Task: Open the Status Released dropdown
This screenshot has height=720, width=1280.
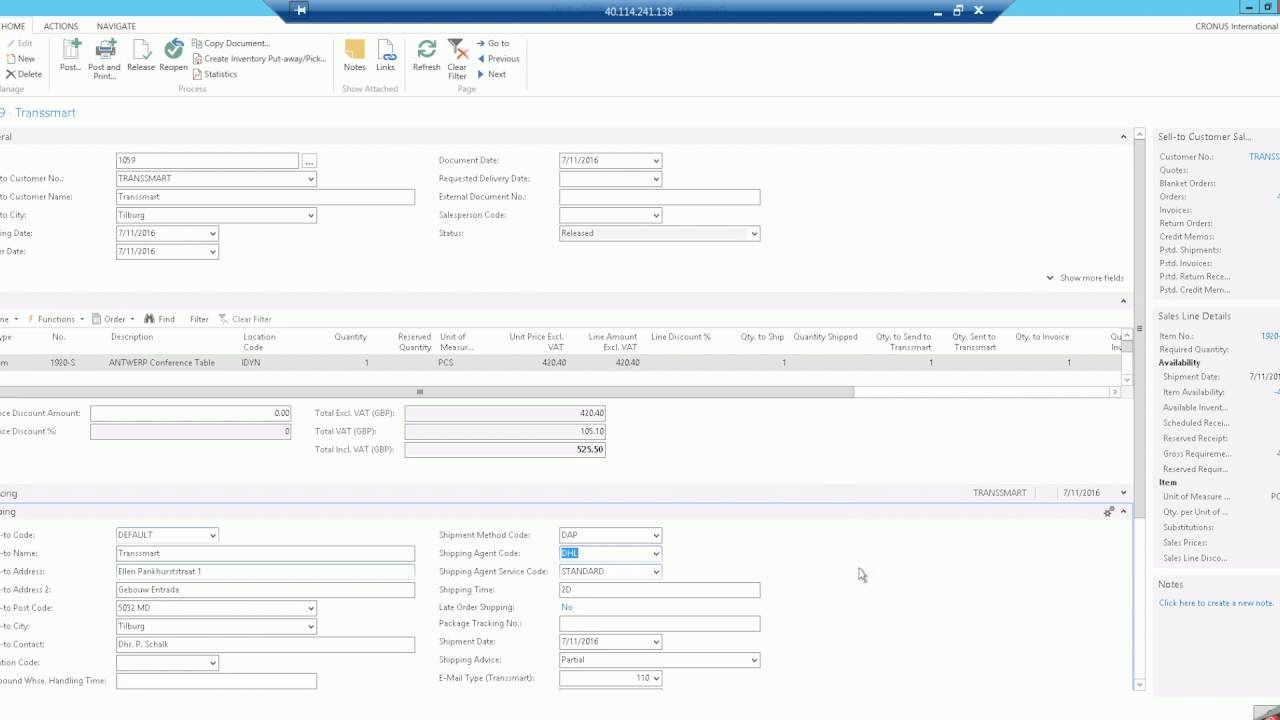Action: point(754,233)
